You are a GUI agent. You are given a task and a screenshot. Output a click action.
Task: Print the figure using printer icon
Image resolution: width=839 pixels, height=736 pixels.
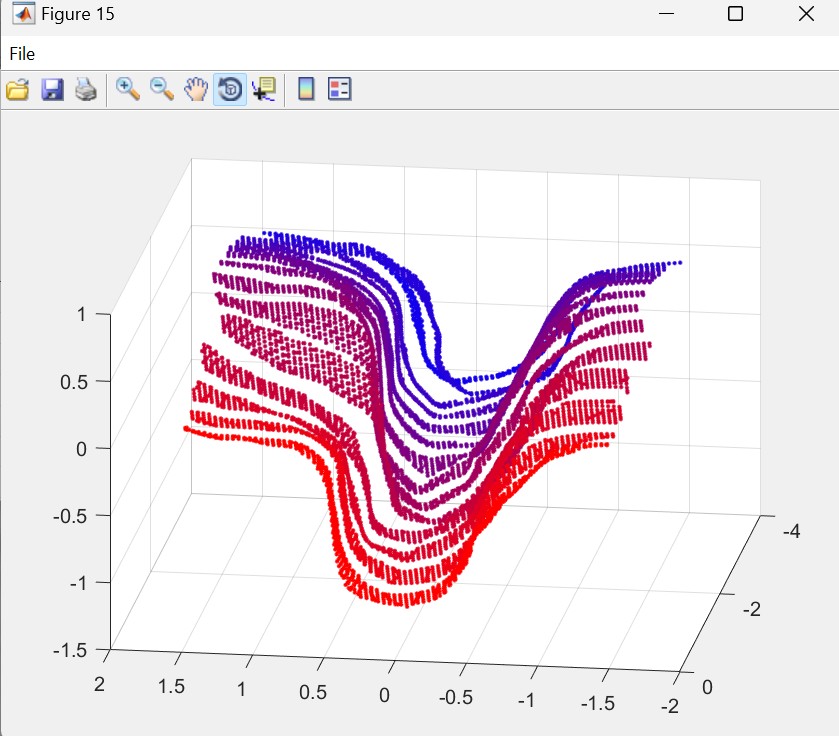click(x=86, y=90)
